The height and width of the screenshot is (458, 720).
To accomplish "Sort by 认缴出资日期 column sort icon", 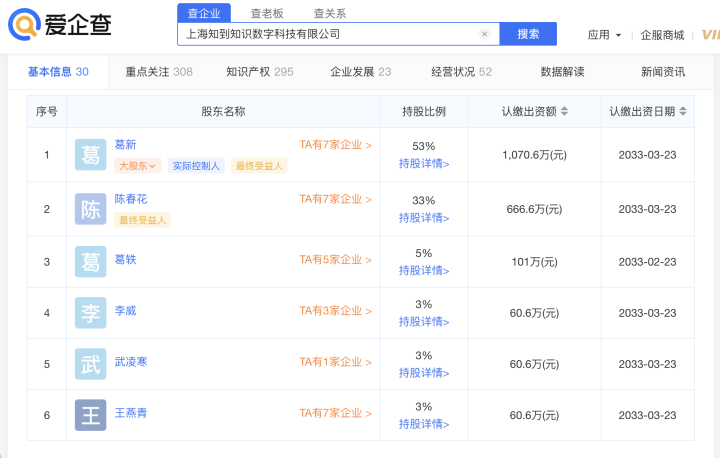I will coord(682,111).
